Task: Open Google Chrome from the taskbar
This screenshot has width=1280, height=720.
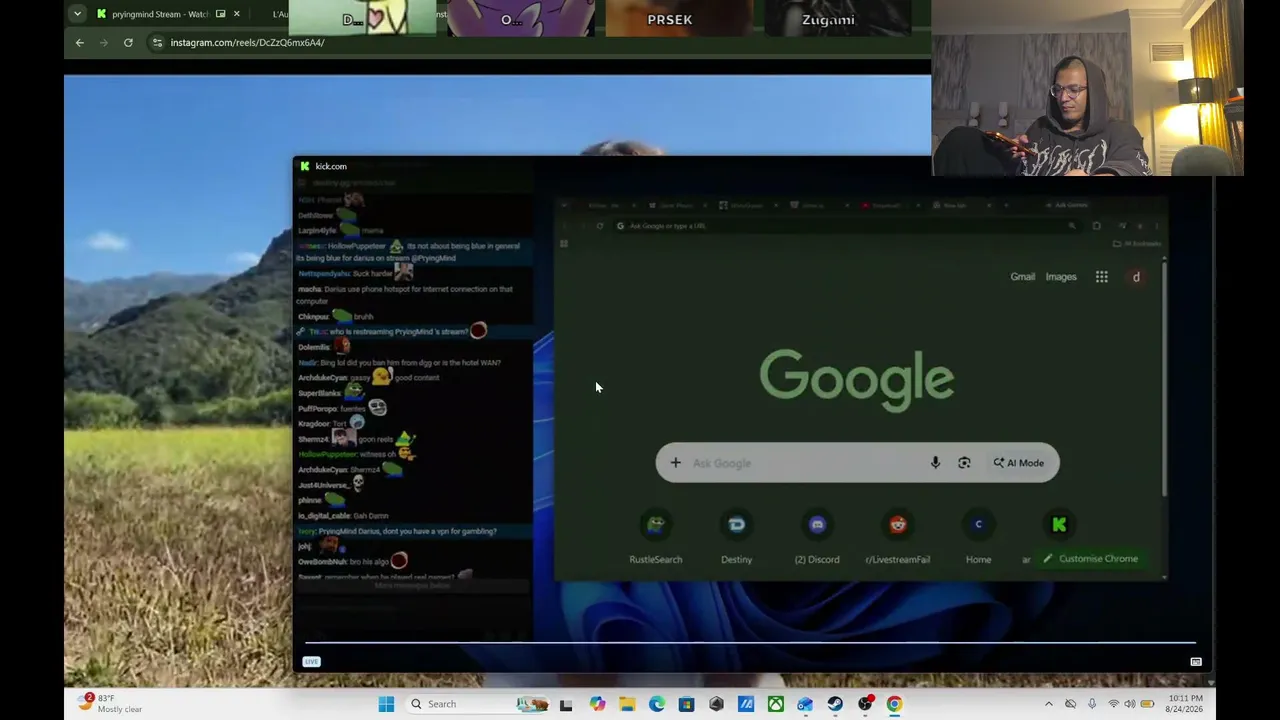Action: [x=894, y=704]
